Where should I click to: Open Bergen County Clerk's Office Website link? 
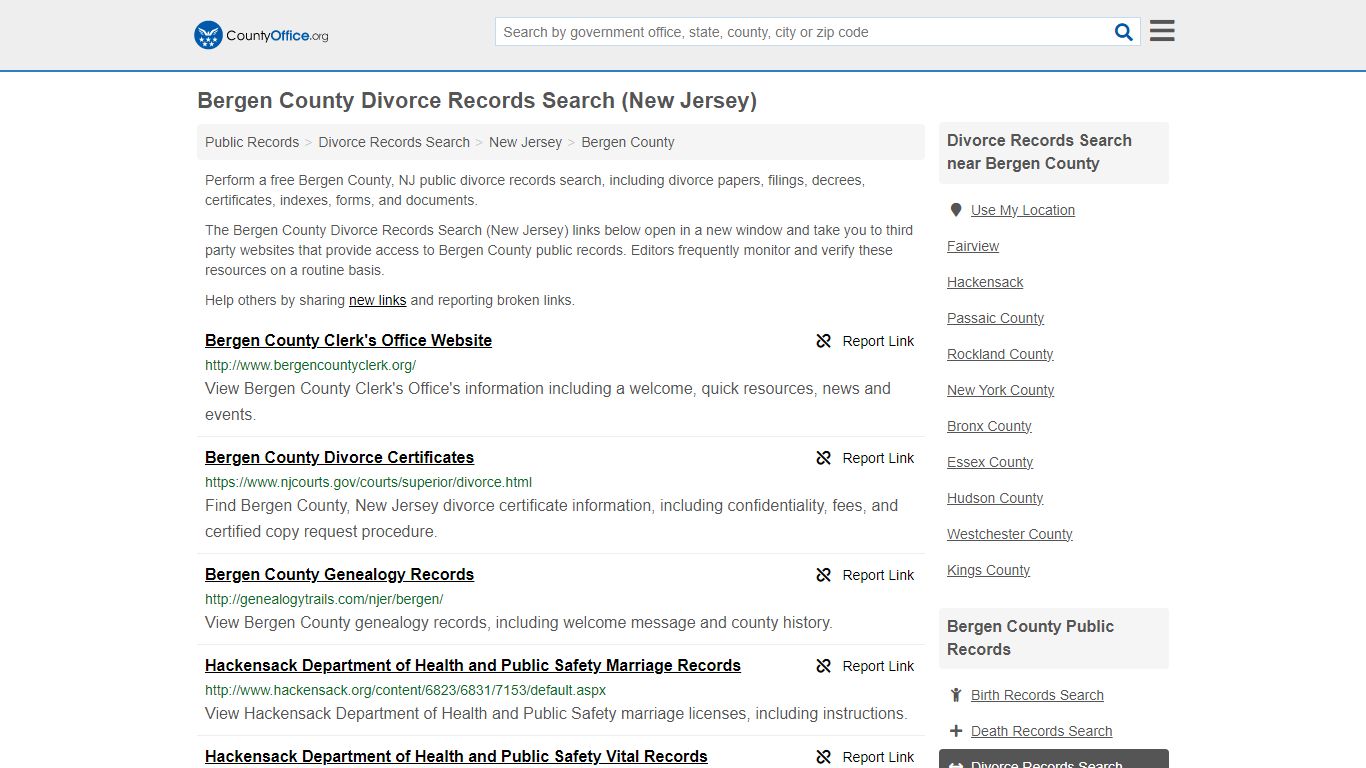click(348, 340)
